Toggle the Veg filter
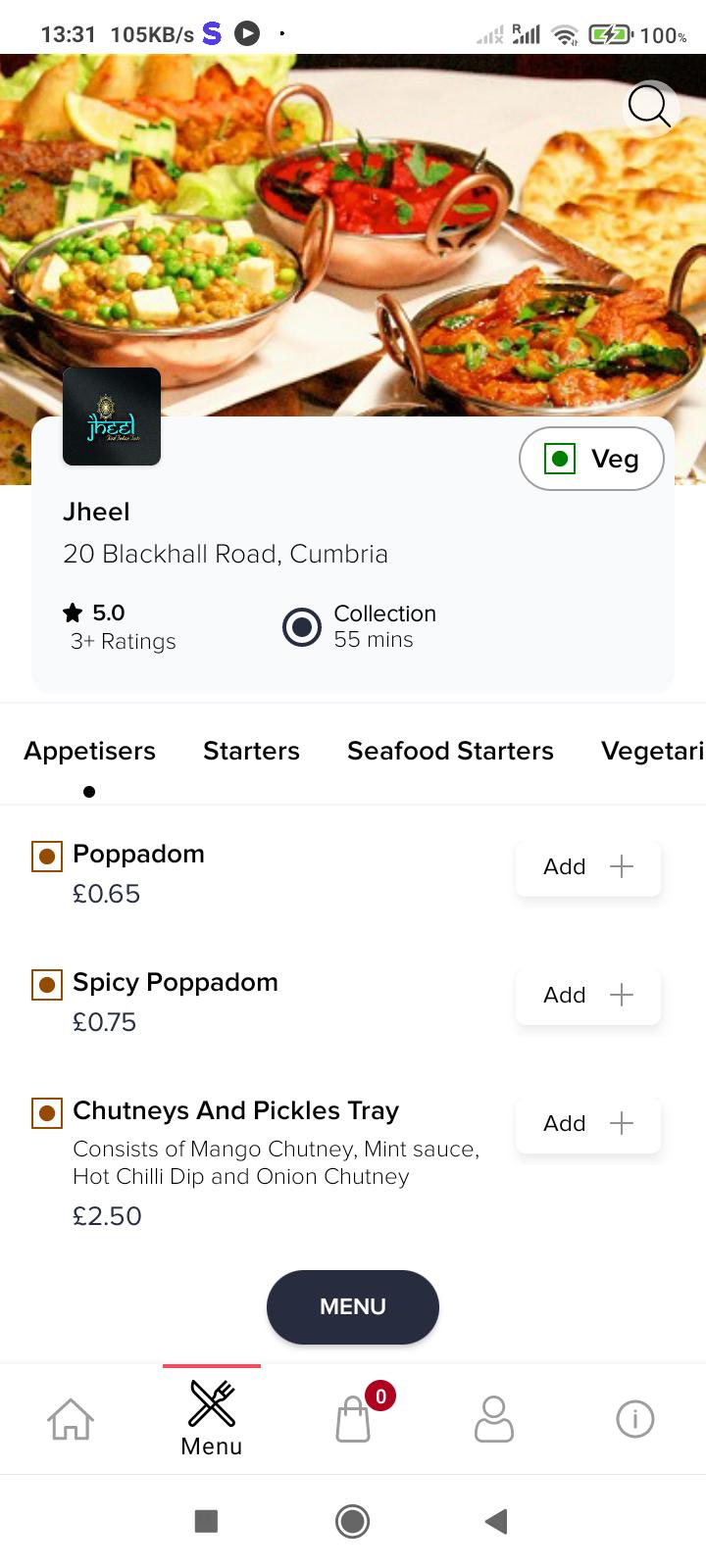 click(591, 459)
